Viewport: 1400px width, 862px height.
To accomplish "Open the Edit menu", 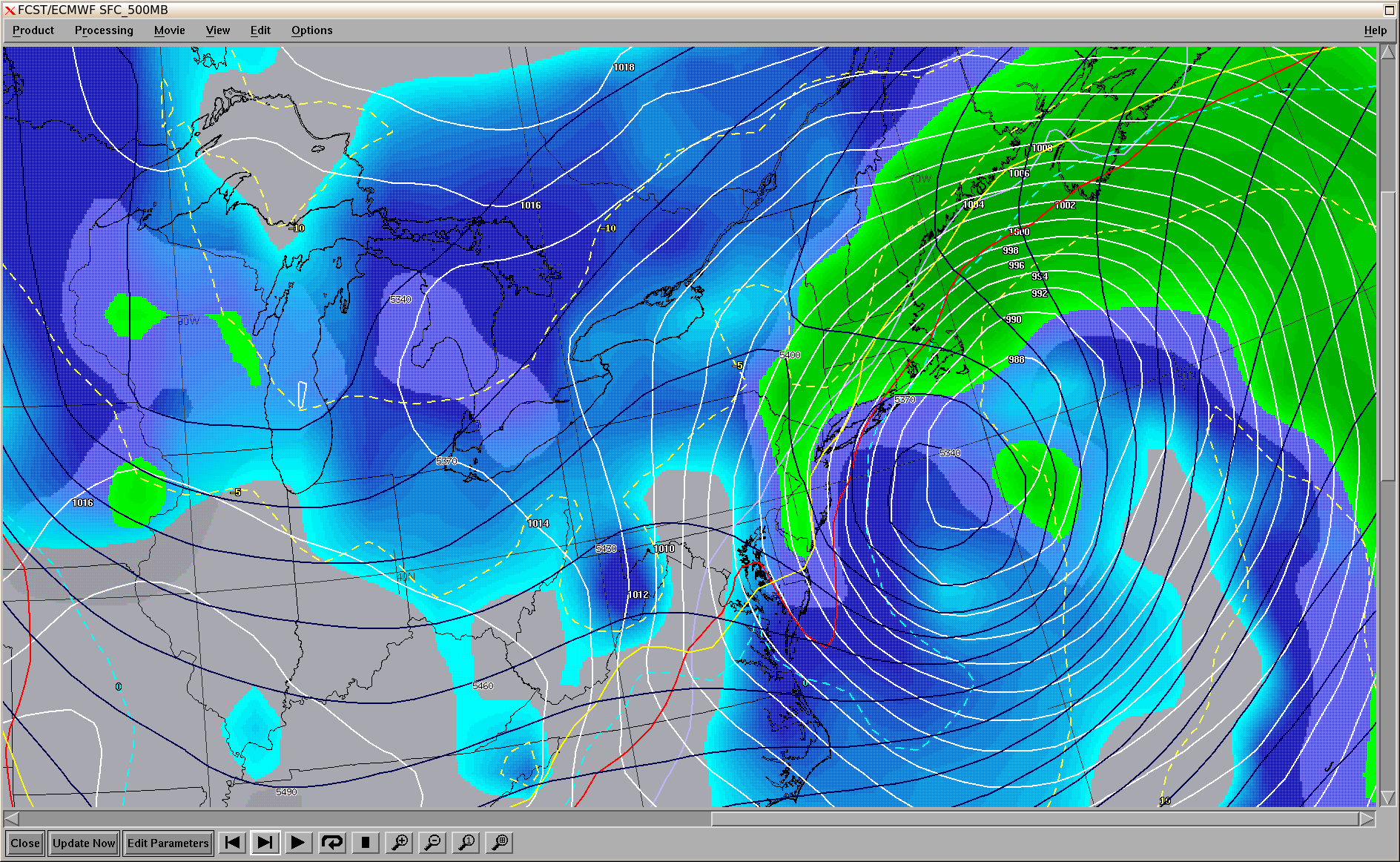I will click(x=260, y=30).
